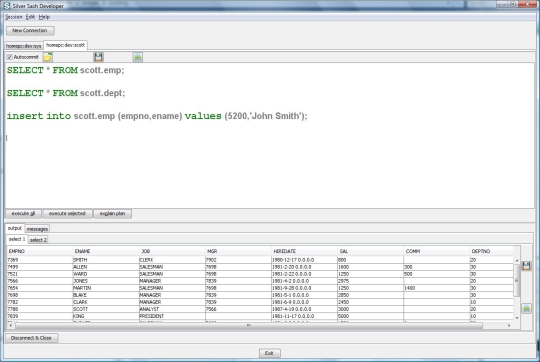Click the horizontal scrollbar thumb

click(x=249, y=325)
